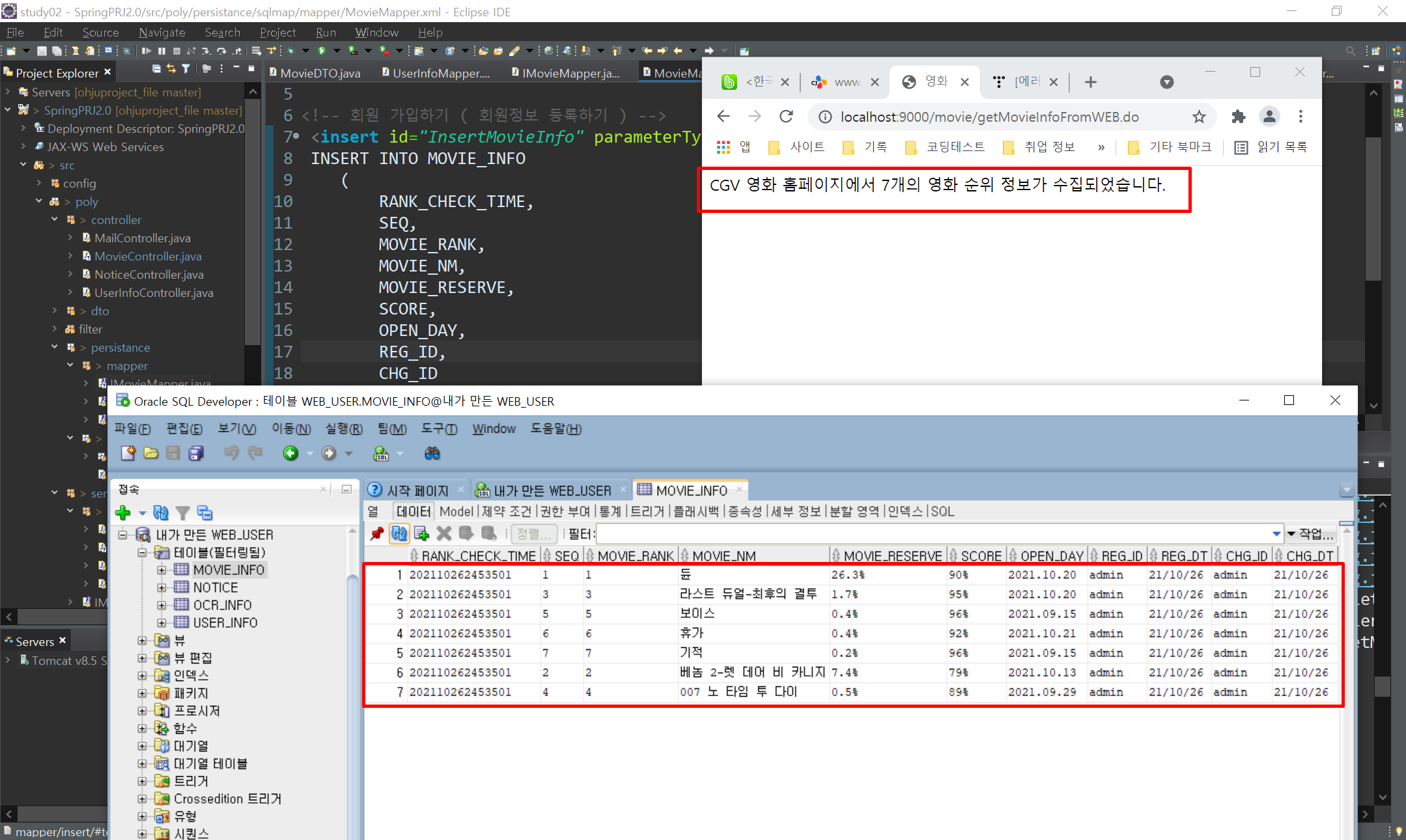The image size is (1406, 840).
Task: Open the filter field dropdown arrow
Action: pyautogui.click(x=1276, y=534)
